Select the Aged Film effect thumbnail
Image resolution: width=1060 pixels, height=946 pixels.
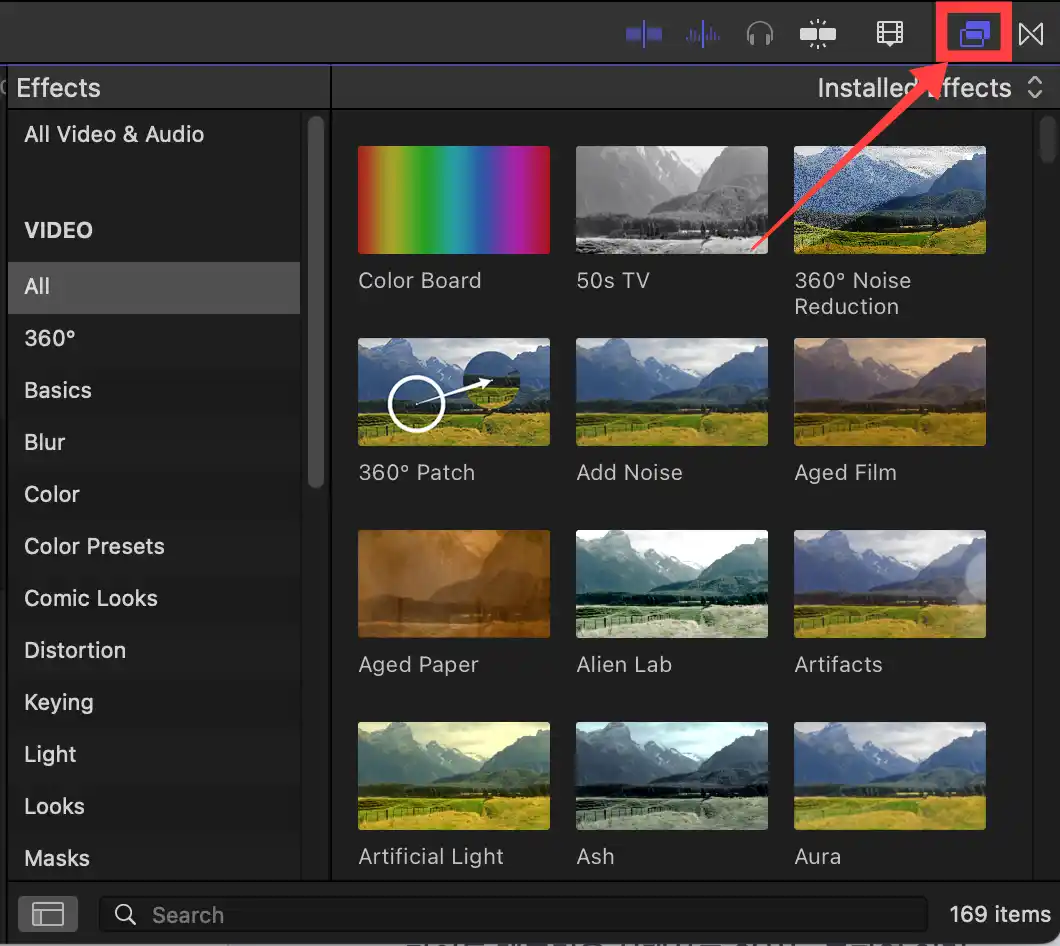coord(890,392)
